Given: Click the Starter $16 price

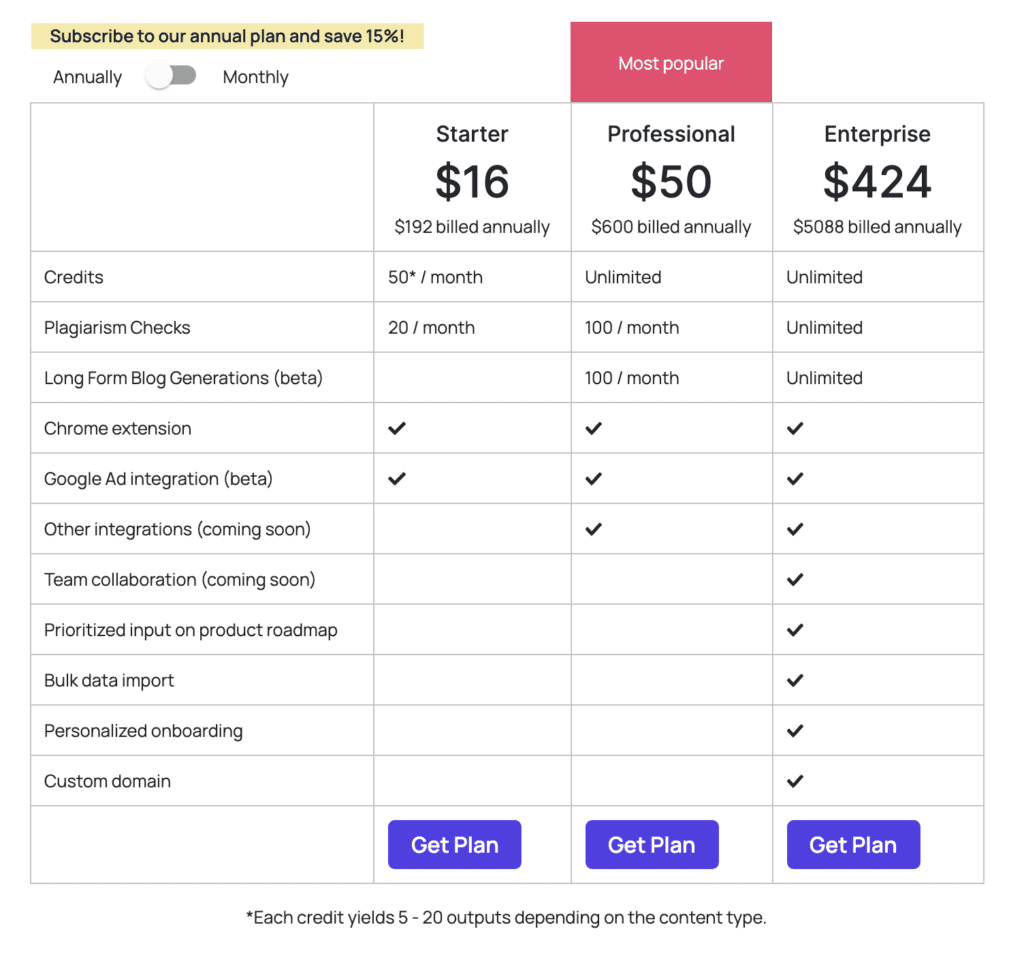Looking at the screenshot, I should 472,181.
